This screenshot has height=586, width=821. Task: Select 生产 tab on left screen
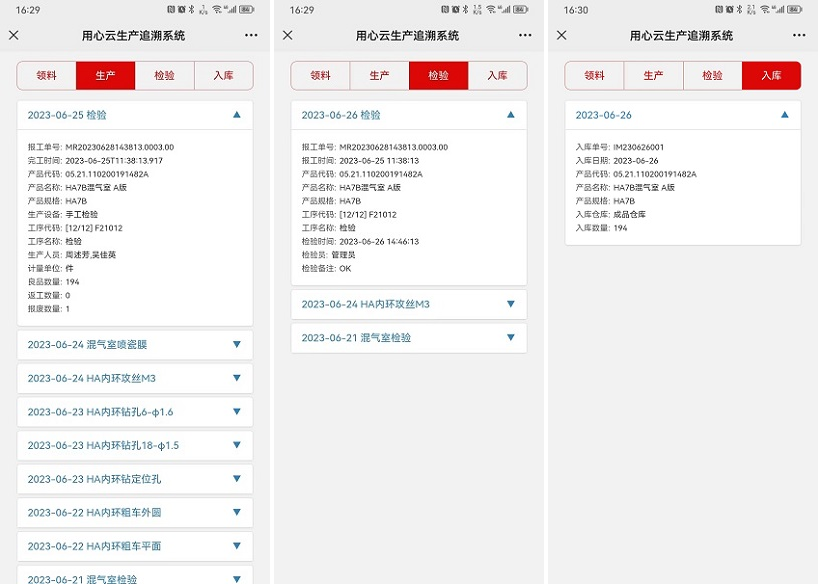(x=105, y=75)
